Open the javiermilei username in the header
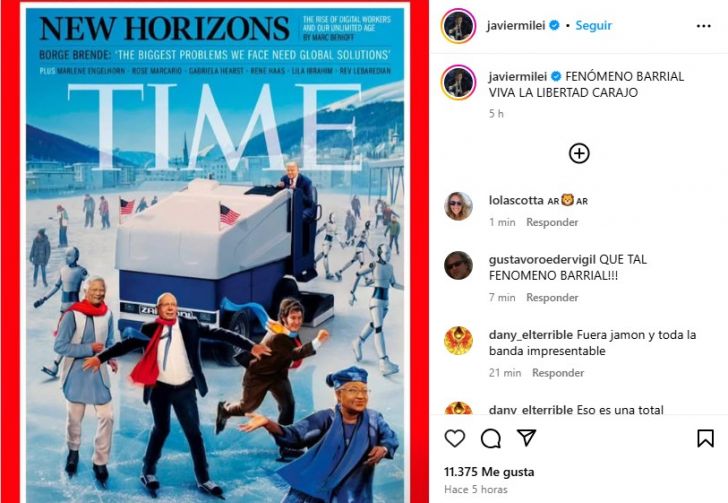This screenshot has height=503, width=728. [516, 26]
